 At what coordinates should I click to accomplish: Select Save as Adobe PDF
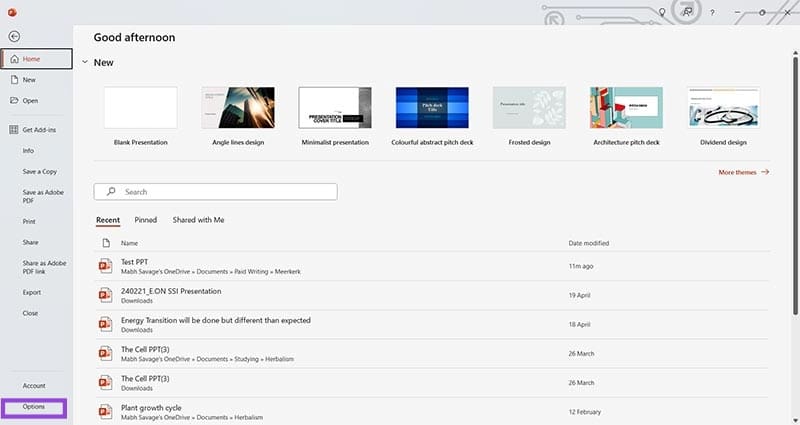tap(43, 196)
